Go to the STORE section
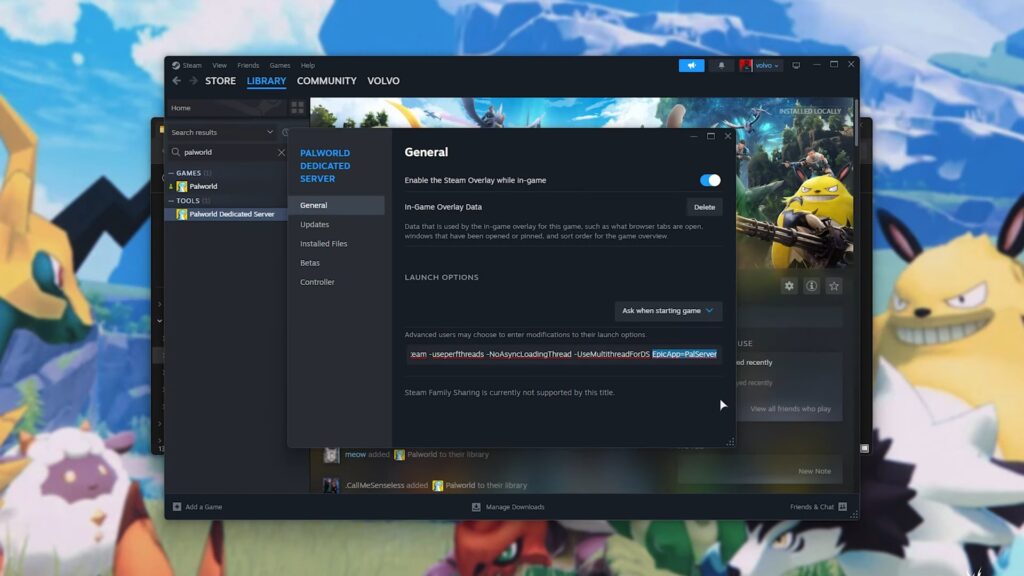Image resolution: width=1024 pixels, height=576 pixels. (x=220, y=81)
